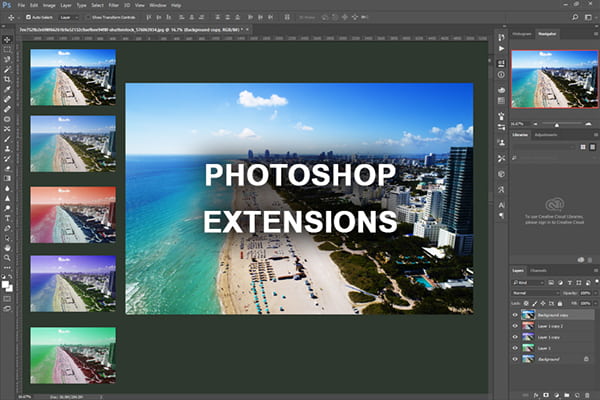The image size is (600, 400).
Task: Toggle visibility of Layer 1
Action: [x=515, y=348]
